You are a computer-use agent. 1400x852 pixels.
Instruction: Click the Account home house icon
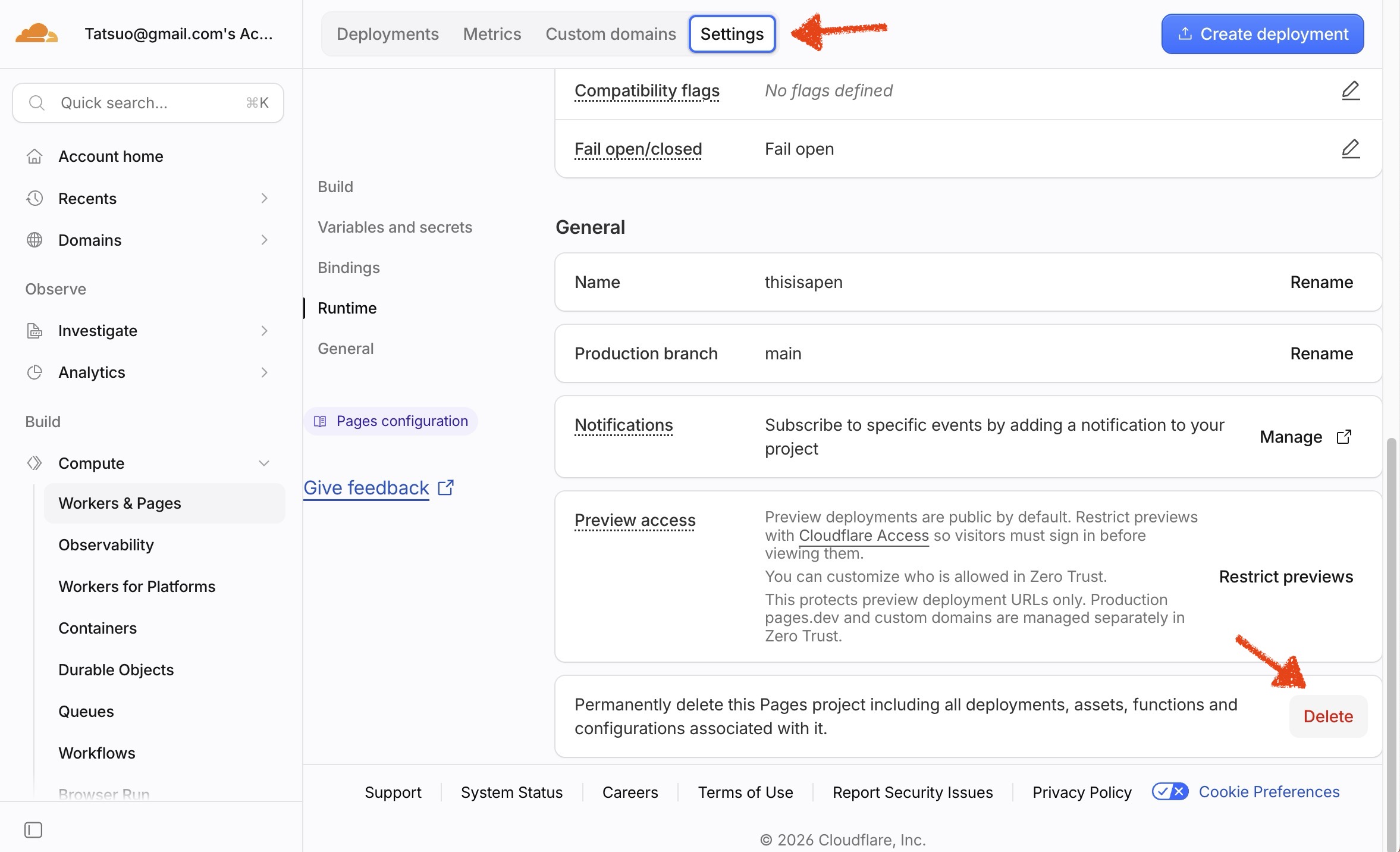[x=34, y=156]
